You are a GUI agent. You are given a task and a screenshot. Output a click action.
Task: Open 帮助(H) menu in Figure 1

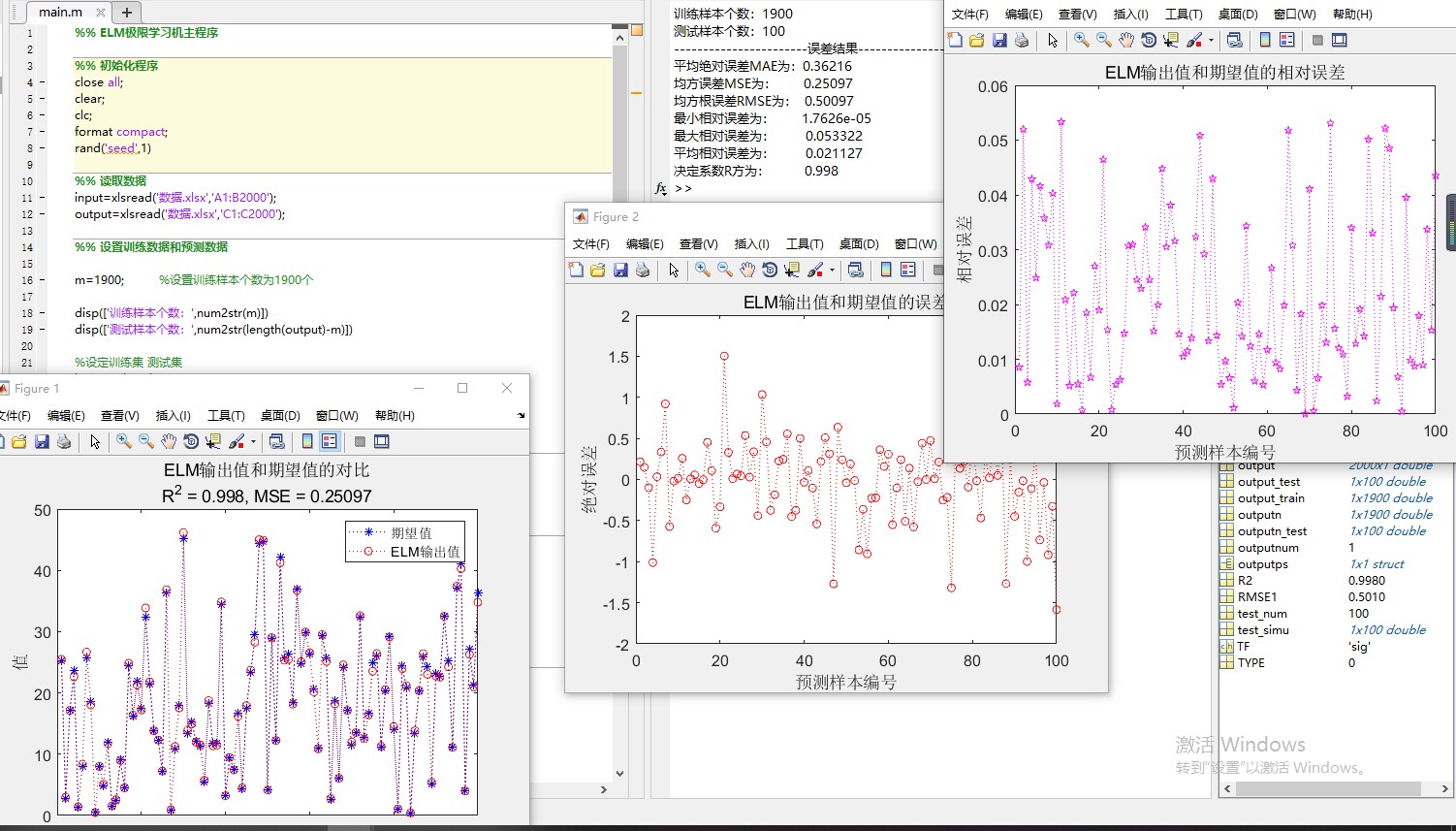pos(395,416)
